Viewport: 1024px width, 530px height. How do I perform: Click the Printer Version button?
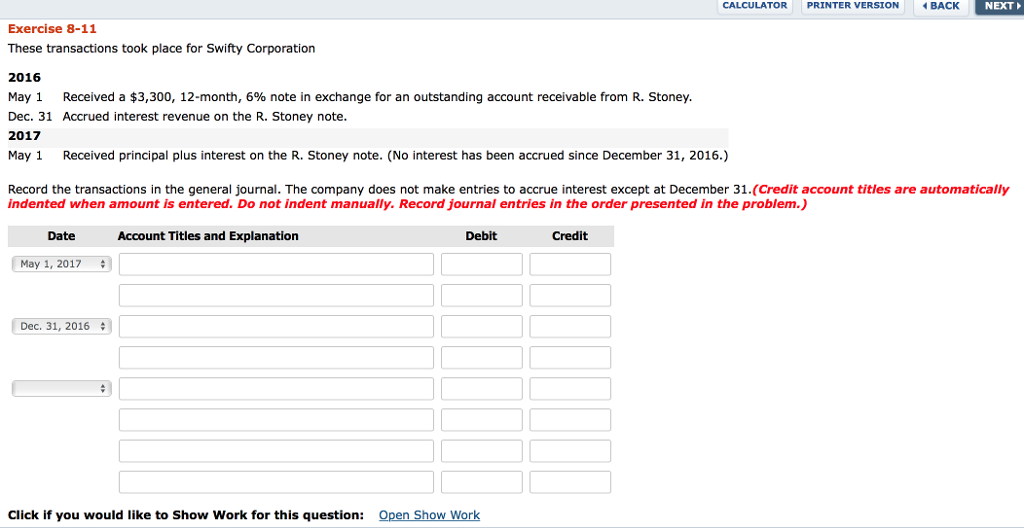pyautogui.click(x=853, y=6)
